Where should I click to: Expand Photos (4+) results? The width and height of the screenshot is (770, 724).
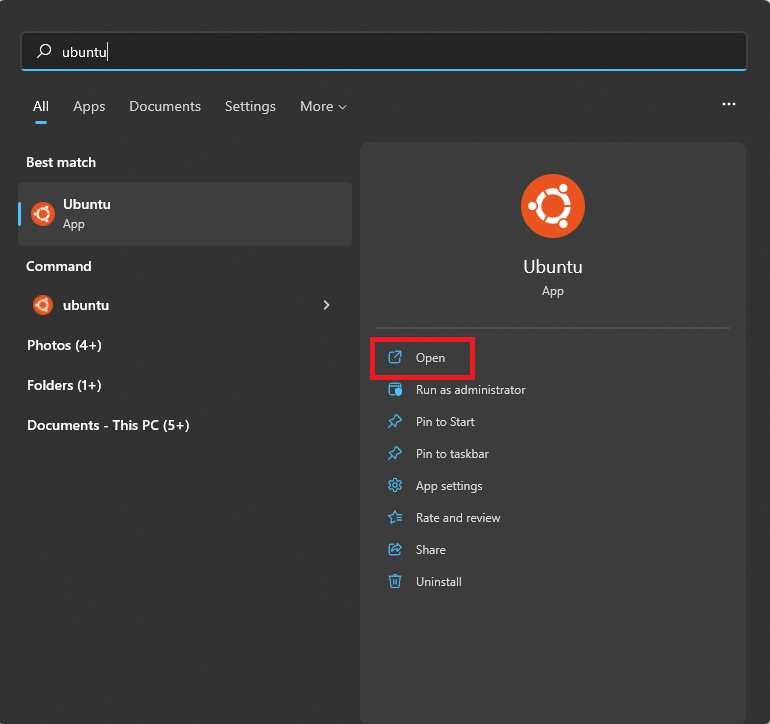pyautogui.click(x=64, y=345)
